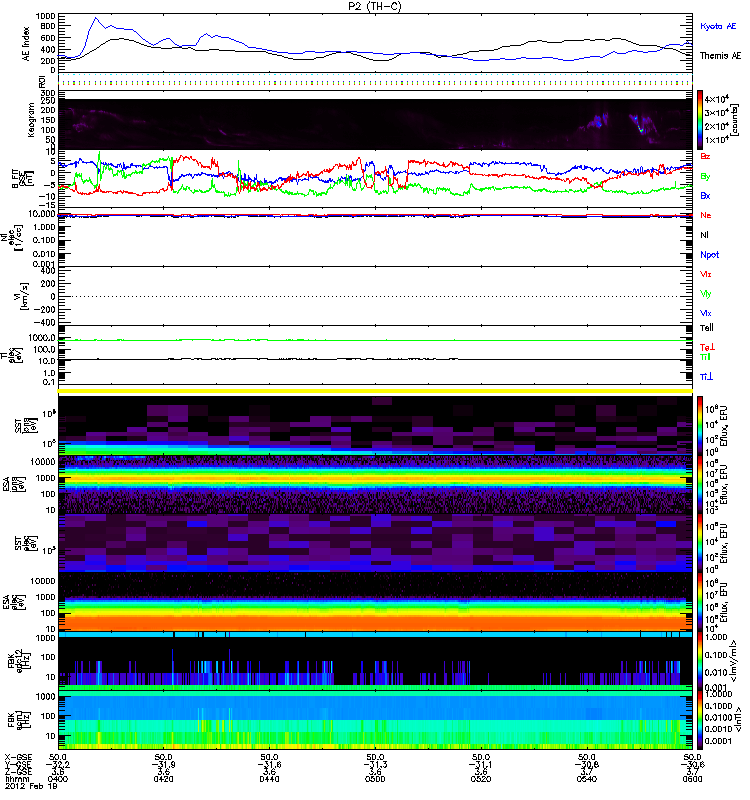Click the blue Bx legend label
The height and width of the screenshot is (800, 750).
point(705,195)
